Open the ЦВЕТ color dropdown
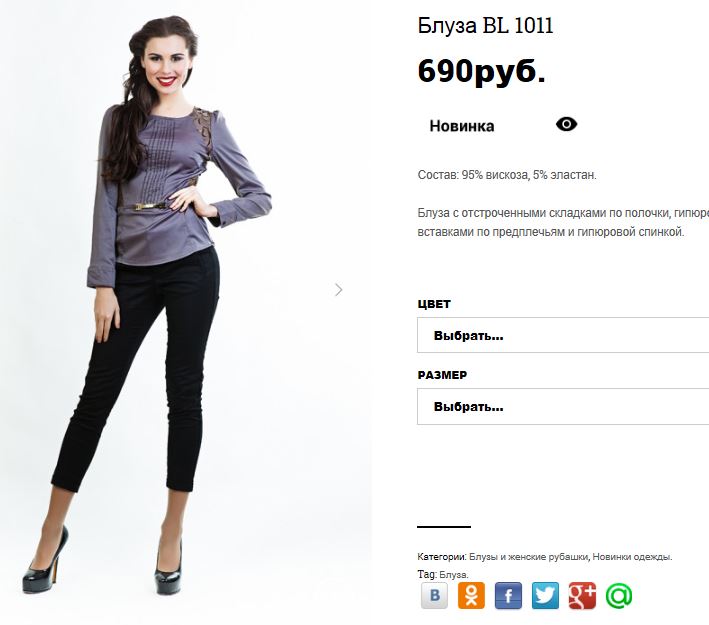 coord(563,335)
